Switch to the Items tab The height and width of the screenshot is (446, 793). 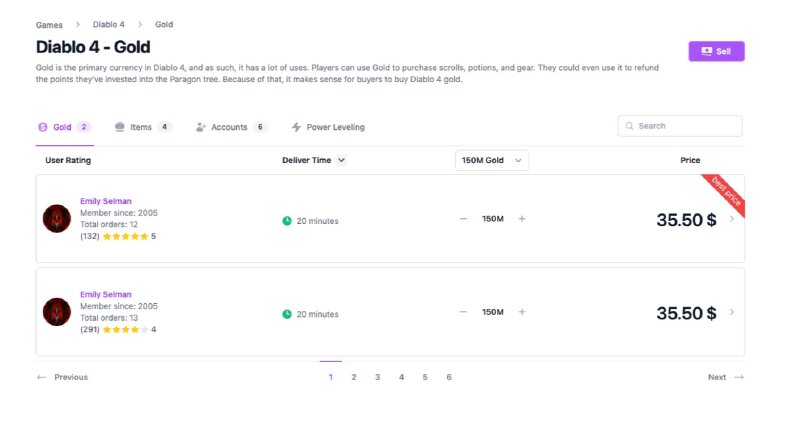pos(143,127)
